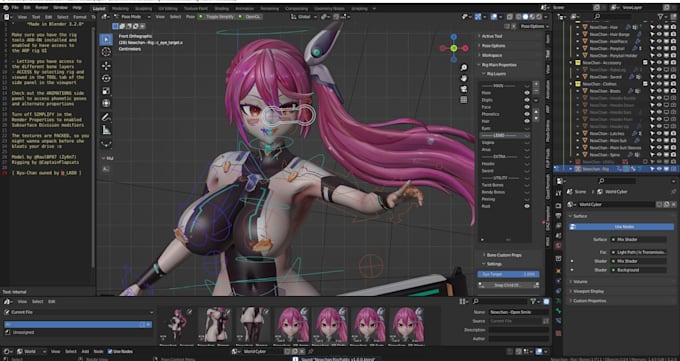
Task: Expand the Bone Custom Props section
Action: (503, 255)
